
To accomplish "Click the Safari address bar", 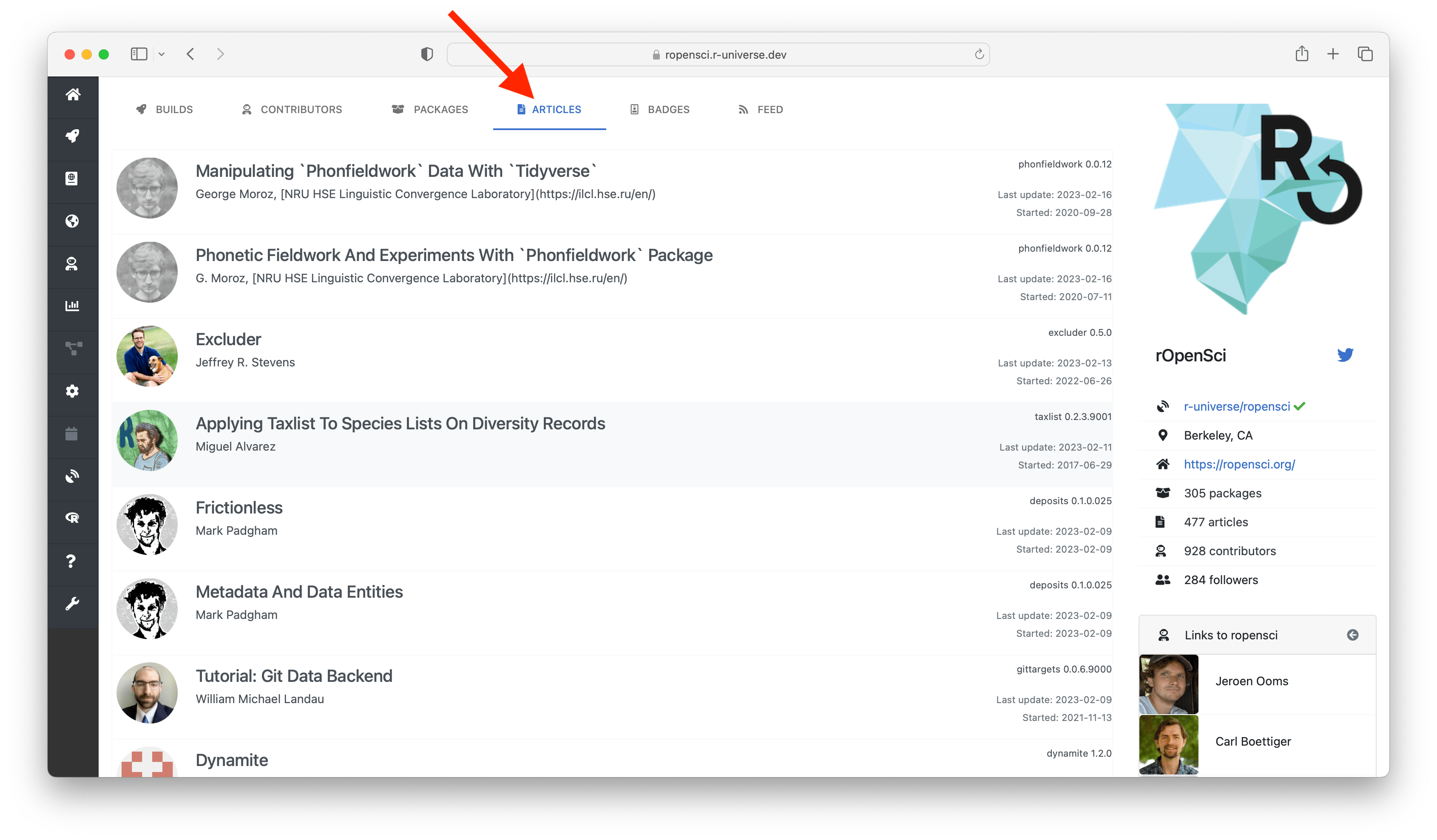I will pos(718,55).
